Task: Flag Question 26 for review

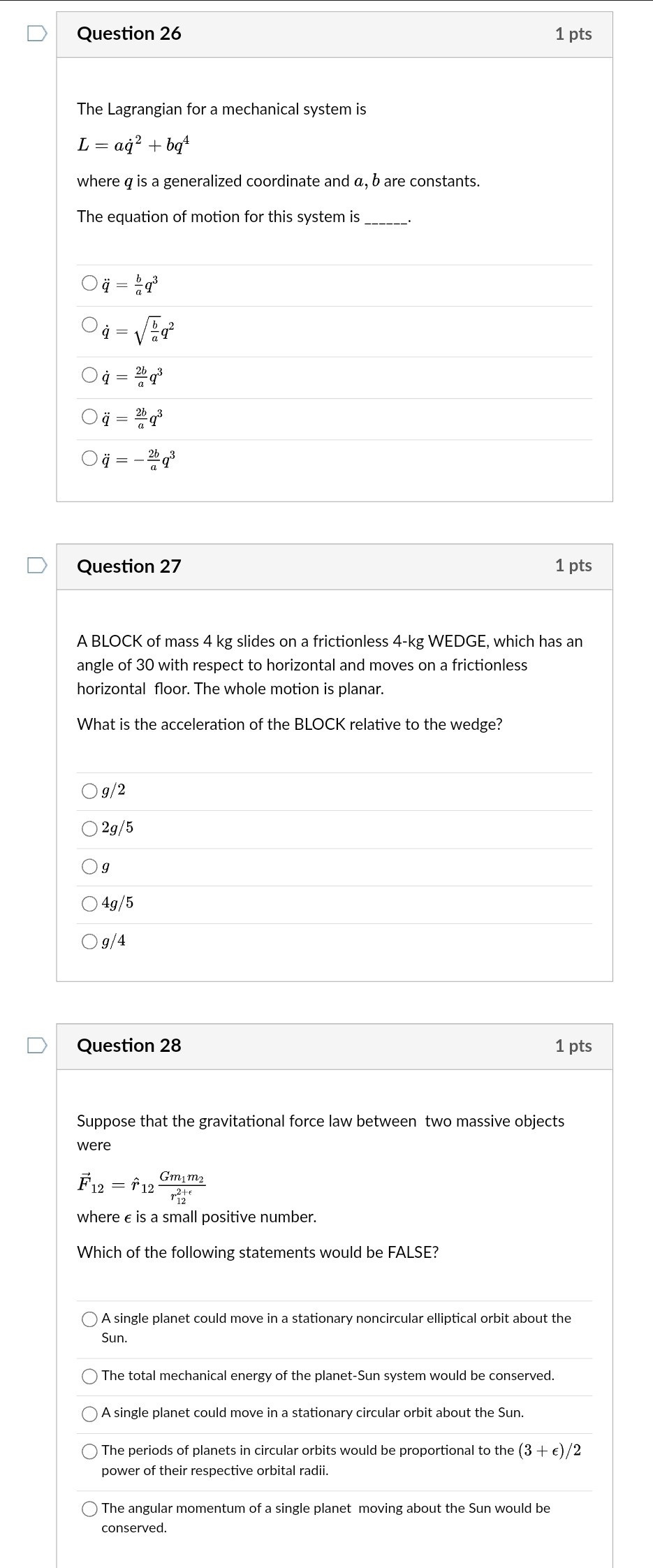Action: [x=37, y=31]
